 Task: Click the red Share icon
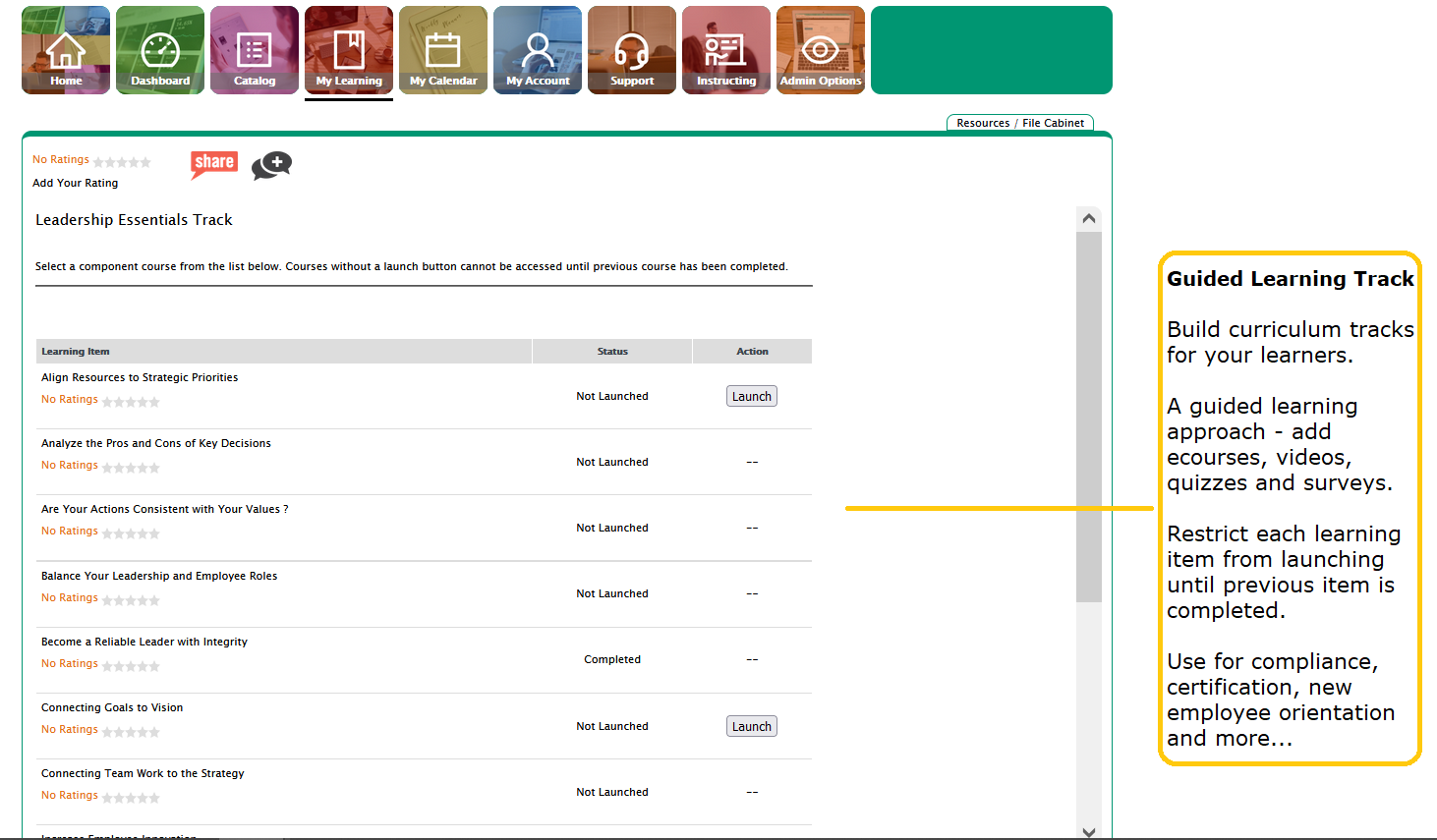214,164
